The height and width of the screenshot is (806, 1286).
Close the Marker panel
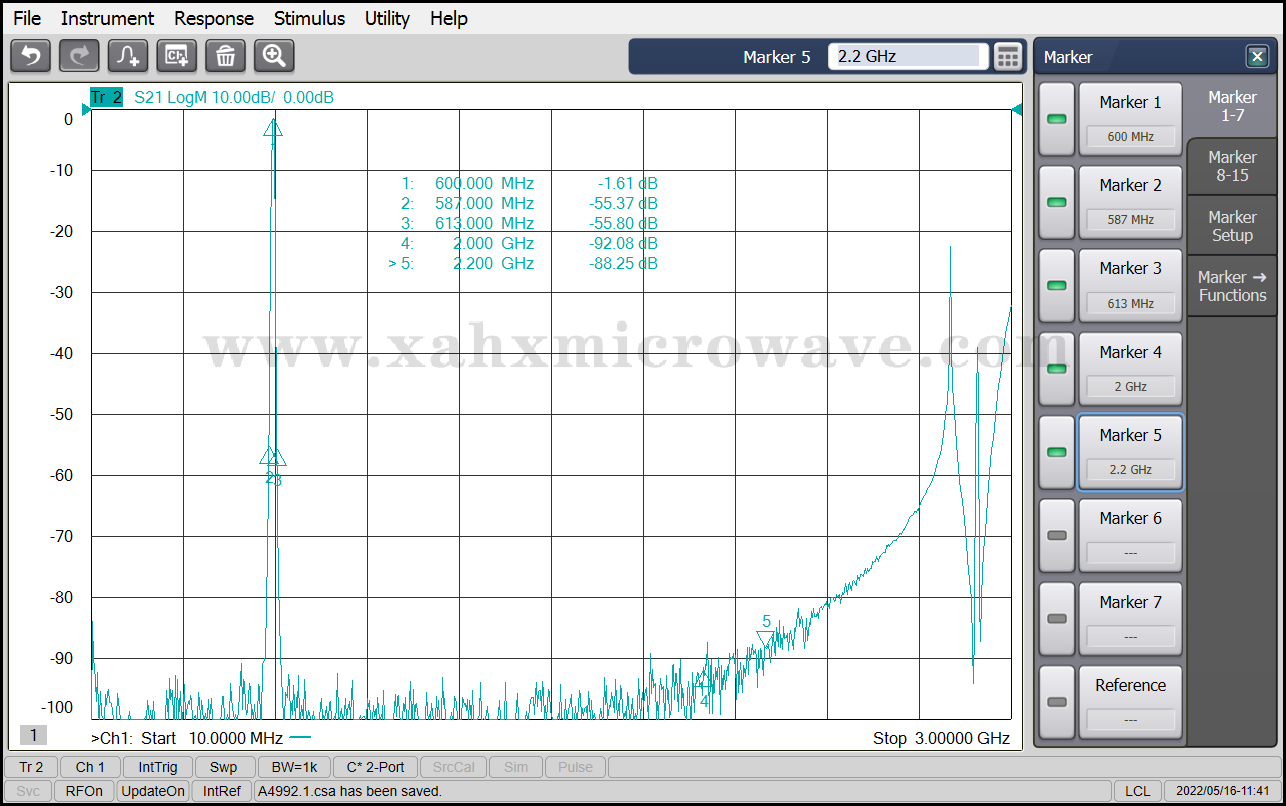(x=1256, y=57)
